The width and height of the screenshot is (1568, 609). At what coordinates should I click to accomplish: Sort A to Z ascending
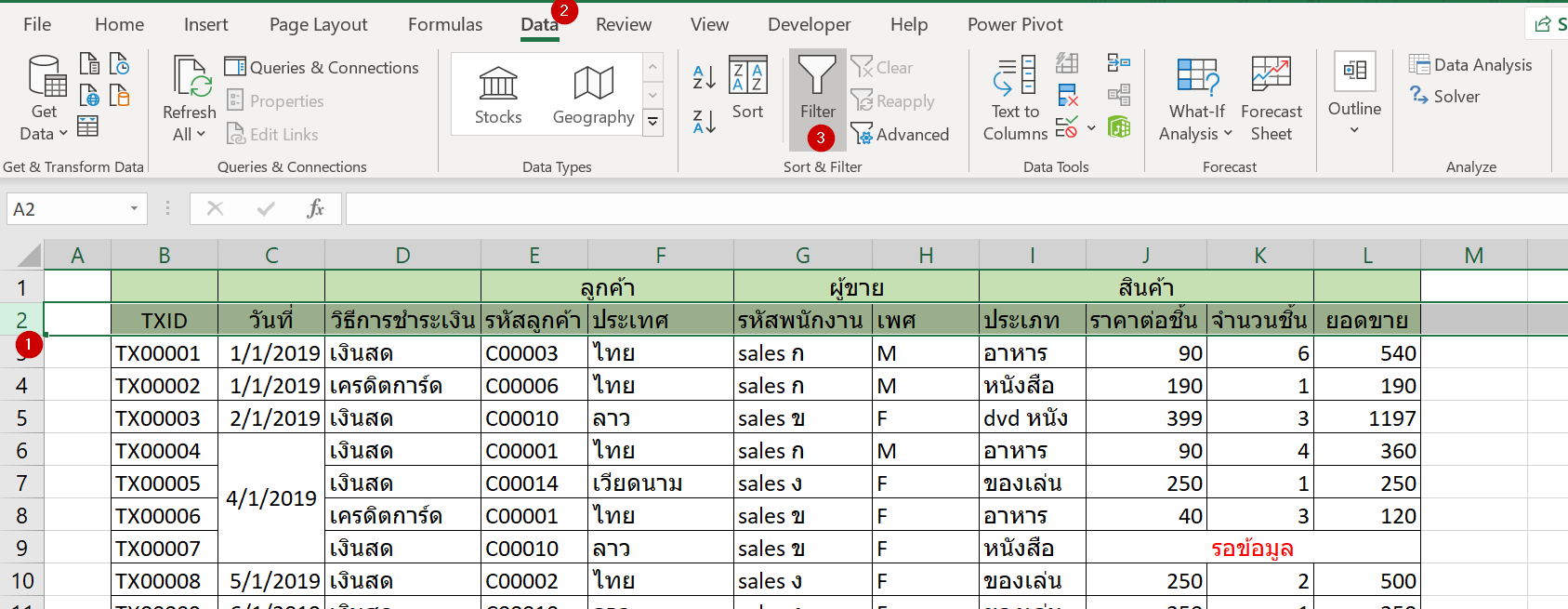tap(705, 76)
